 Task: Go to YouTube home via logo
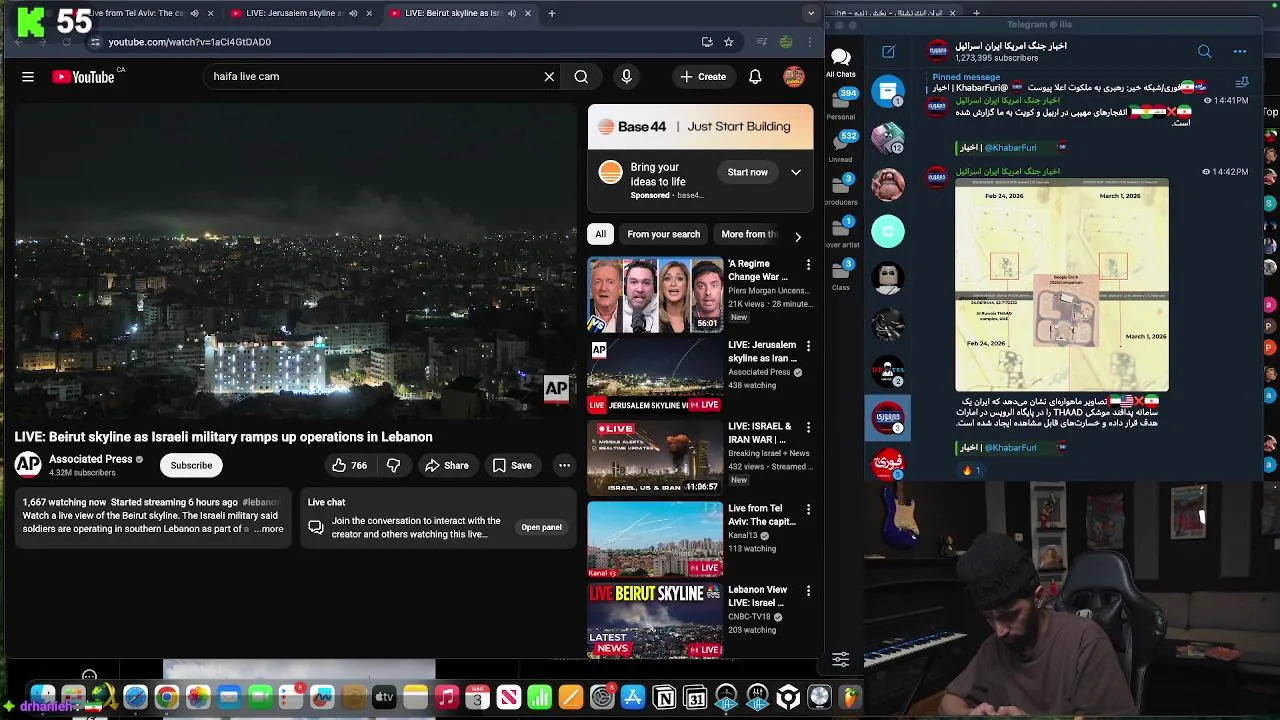pyautogui.click(x=83, y=77)
